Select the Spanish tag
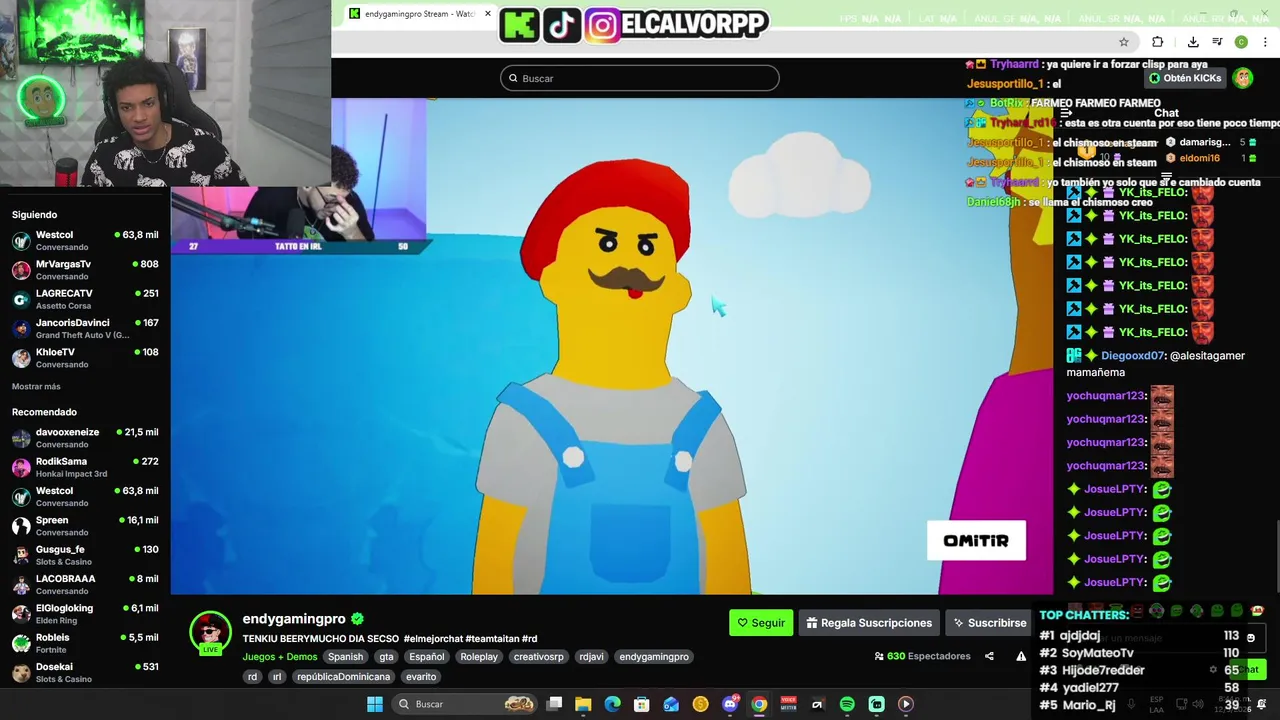Viewport: 1280px width, 720px height. [345, 657]
